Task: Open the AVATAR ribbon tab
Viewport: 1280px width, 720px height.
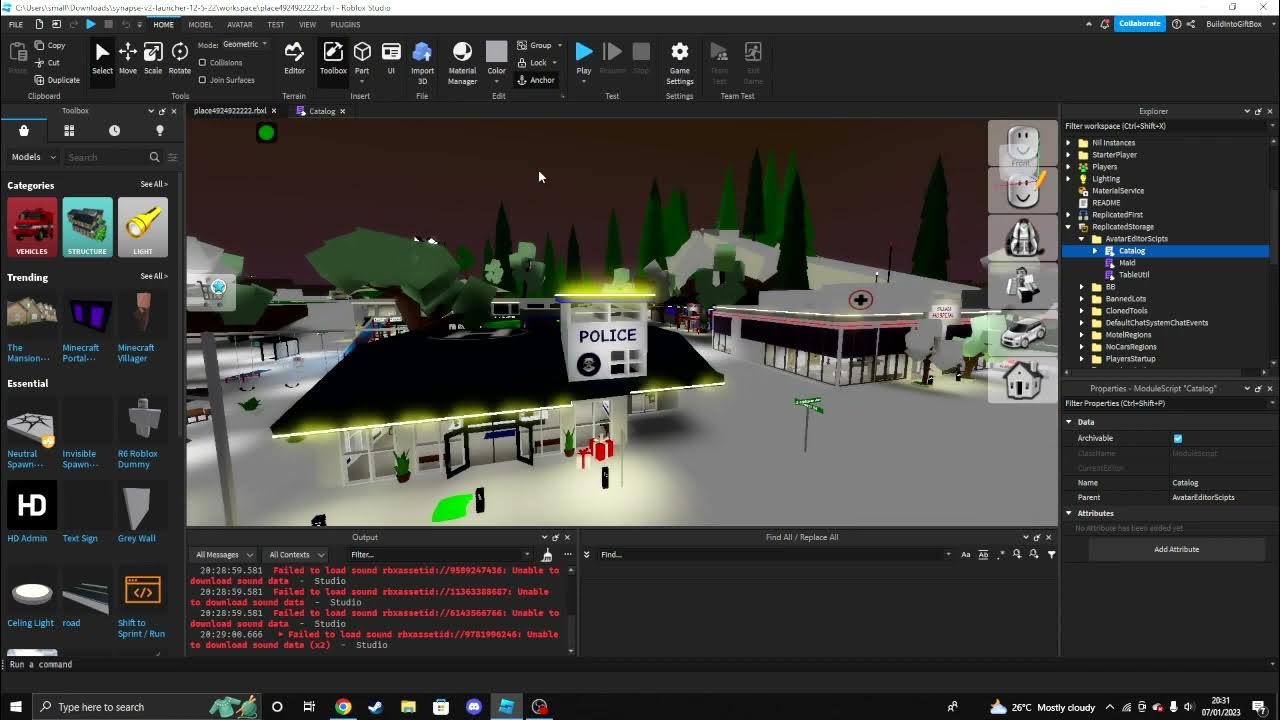Action: 240,24
